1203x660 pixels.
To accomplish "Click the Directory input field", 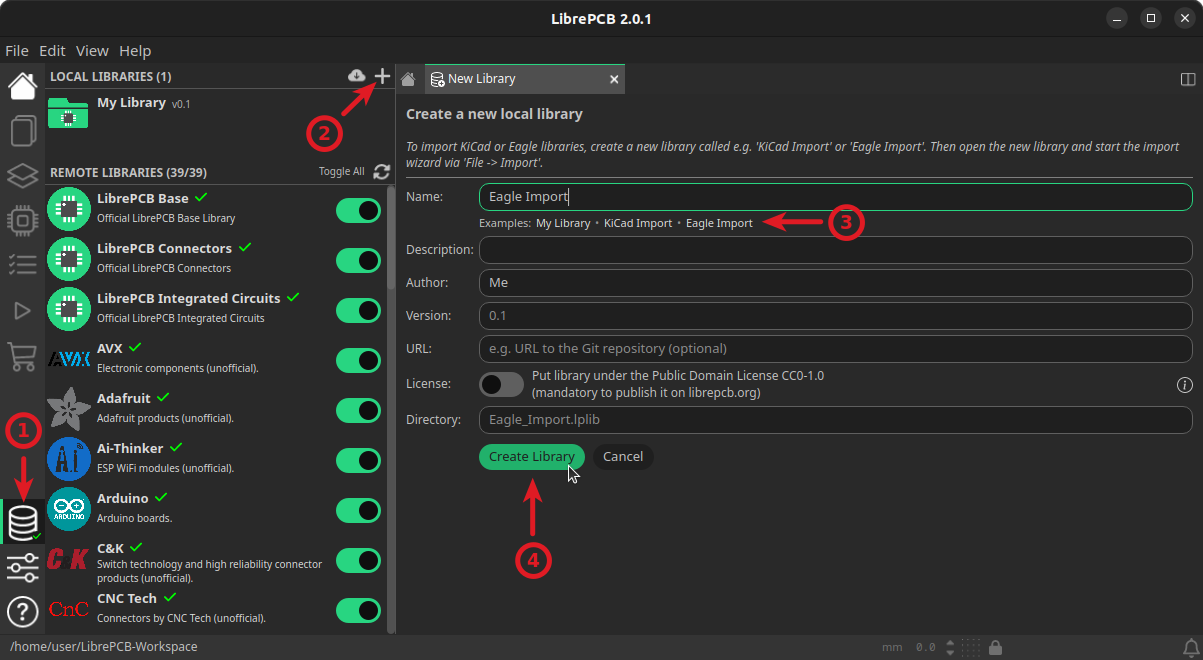I will 836,420.
